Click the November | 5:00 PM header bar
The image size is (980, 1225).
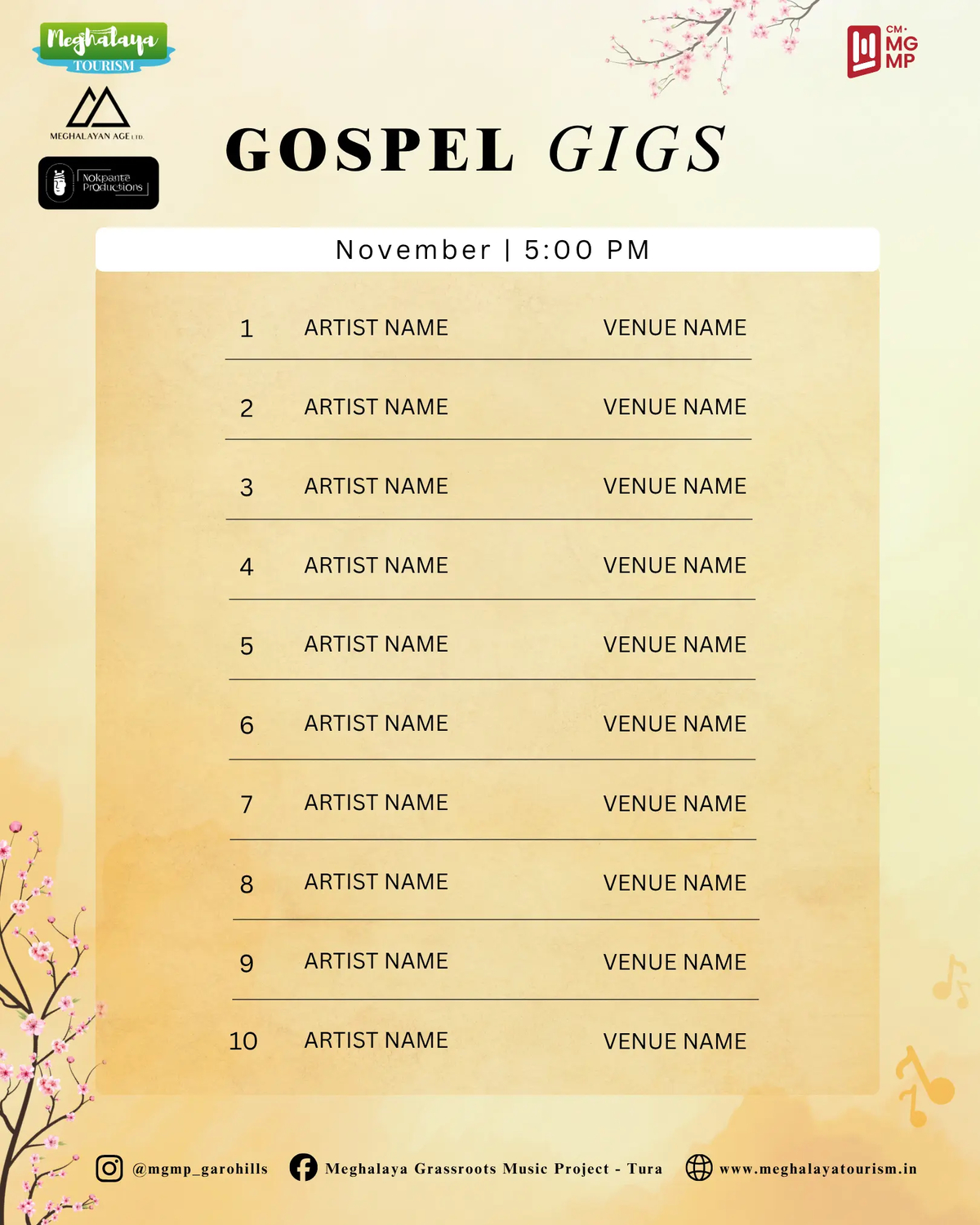click(x=488, y=250)
